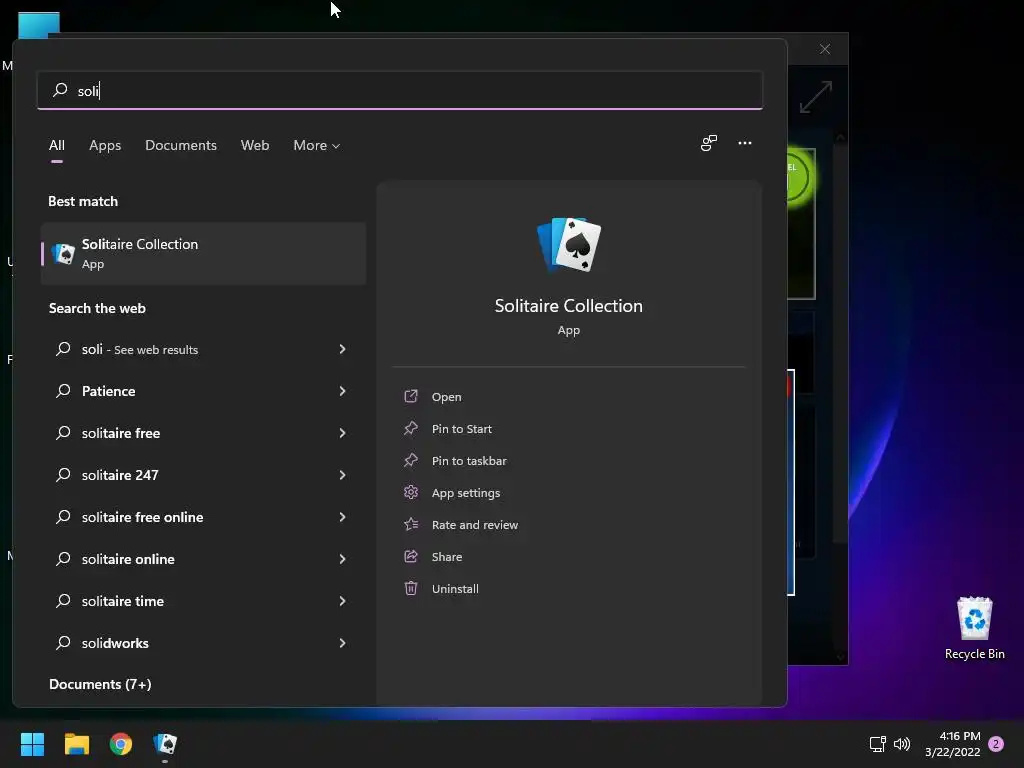The image size is (1024, 768).
Task: Open Solitaire Collection best match result
Action: pyautogui.click(x=204, y=253)
